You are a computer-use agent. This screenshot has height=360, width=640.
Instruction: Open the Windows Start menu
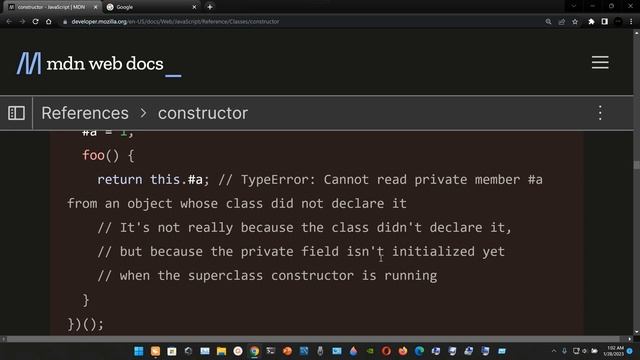139,351
